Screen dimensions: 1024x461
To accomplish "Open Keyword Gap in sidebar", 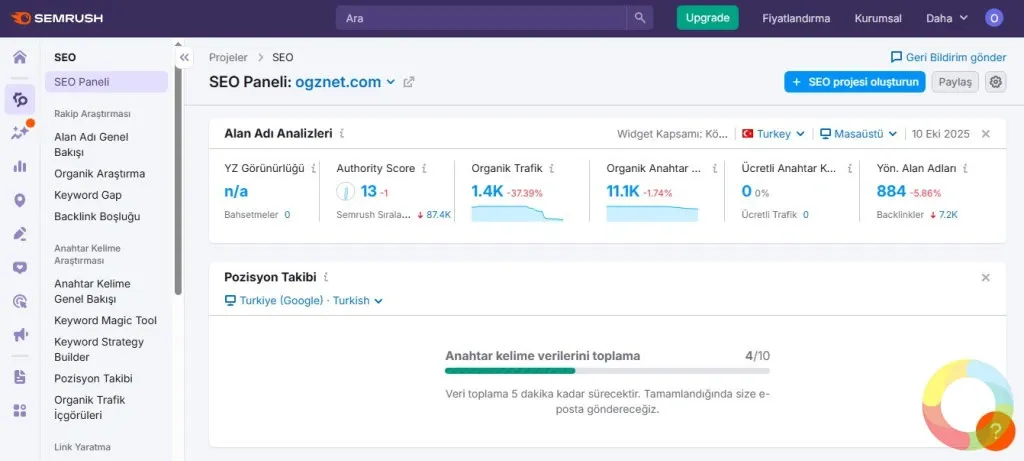I will click(88, 195).
